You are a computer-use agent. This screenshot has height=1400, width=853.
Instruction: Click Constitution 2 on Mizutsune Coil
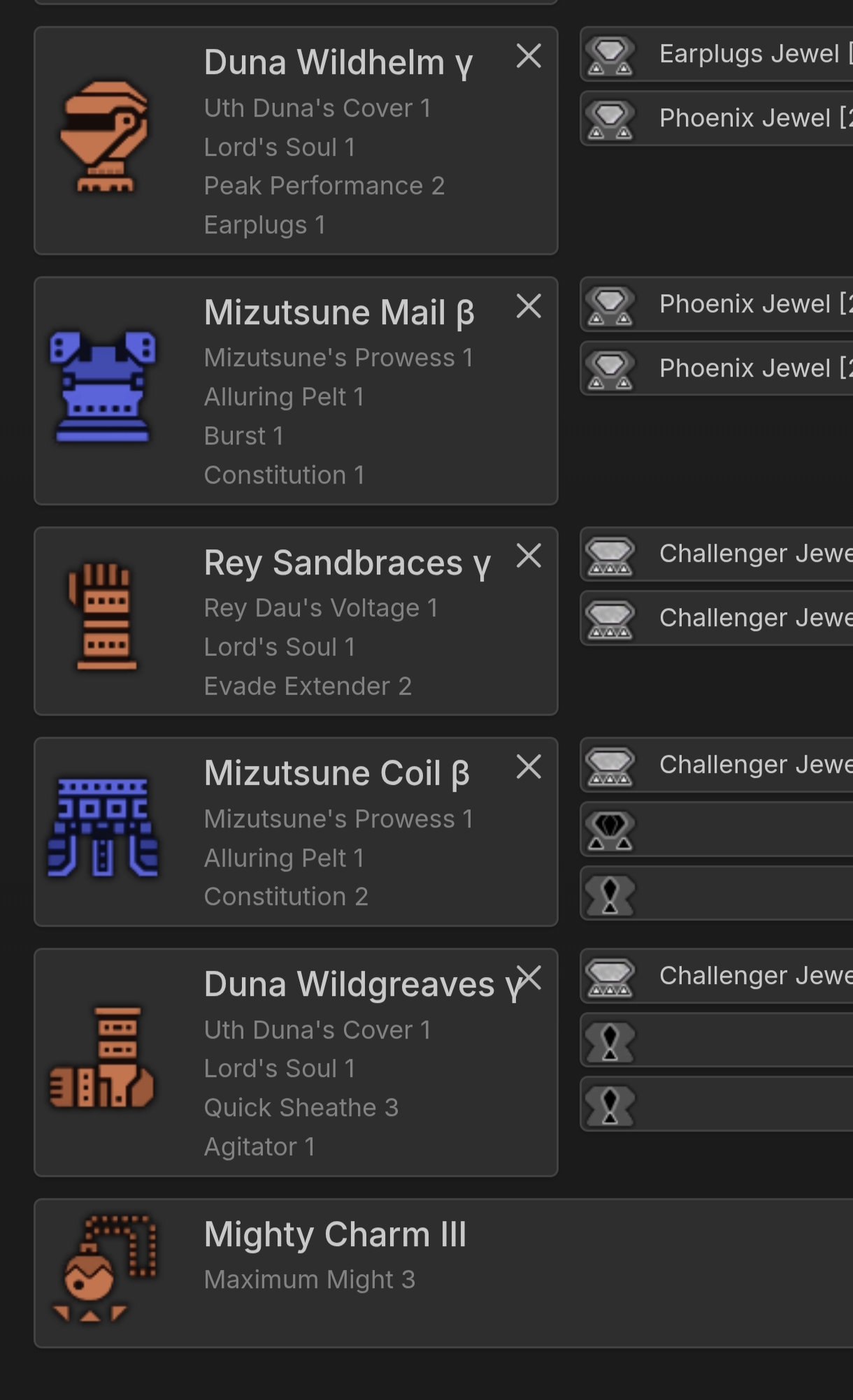point(286,897)
